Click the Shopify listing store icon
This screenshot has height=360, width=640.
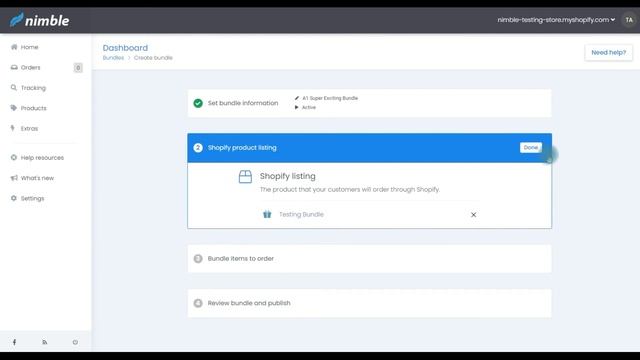[x=245, y=176]
